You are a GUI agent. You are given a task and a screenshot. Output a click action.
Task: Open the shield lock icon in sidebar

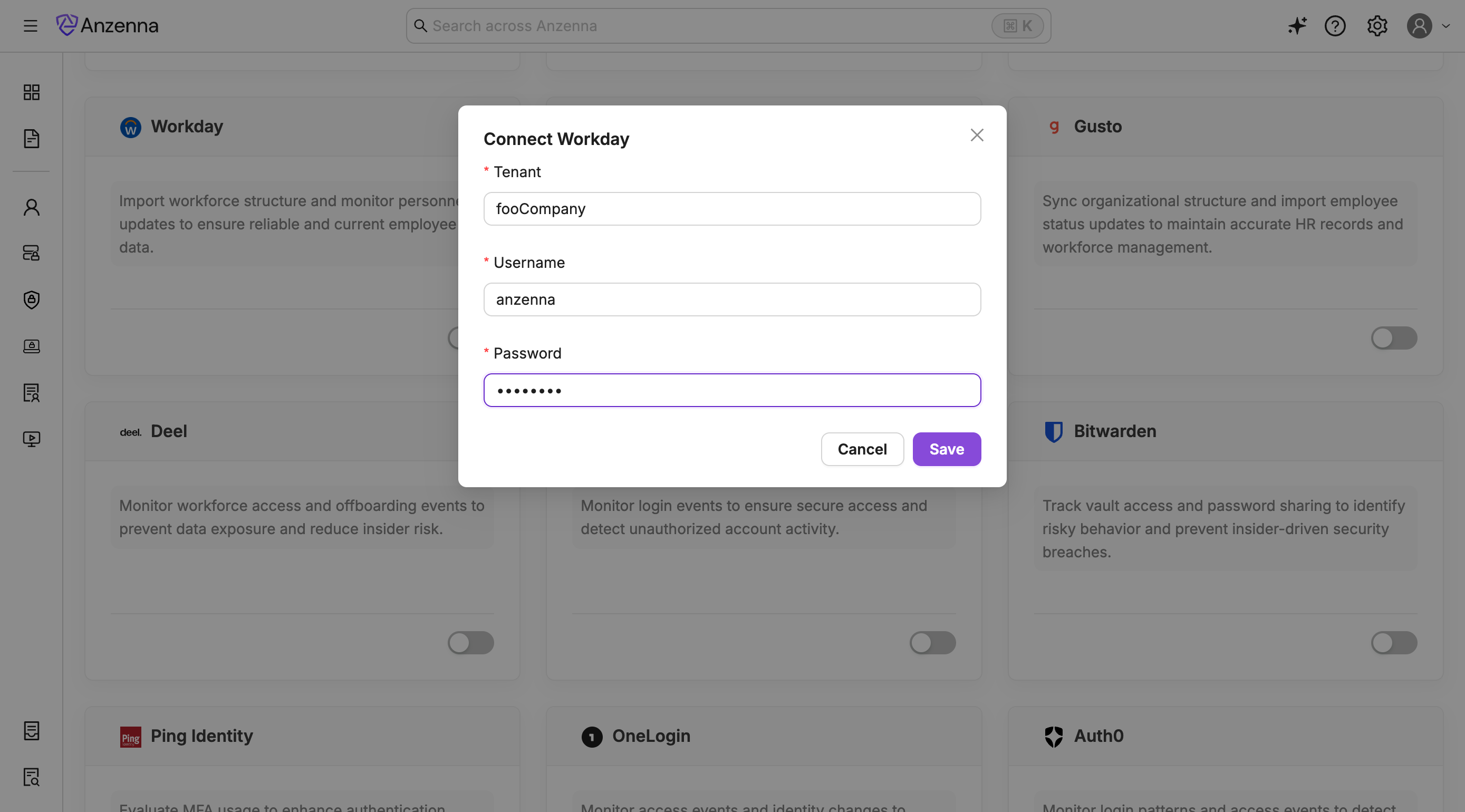[31, 299]
